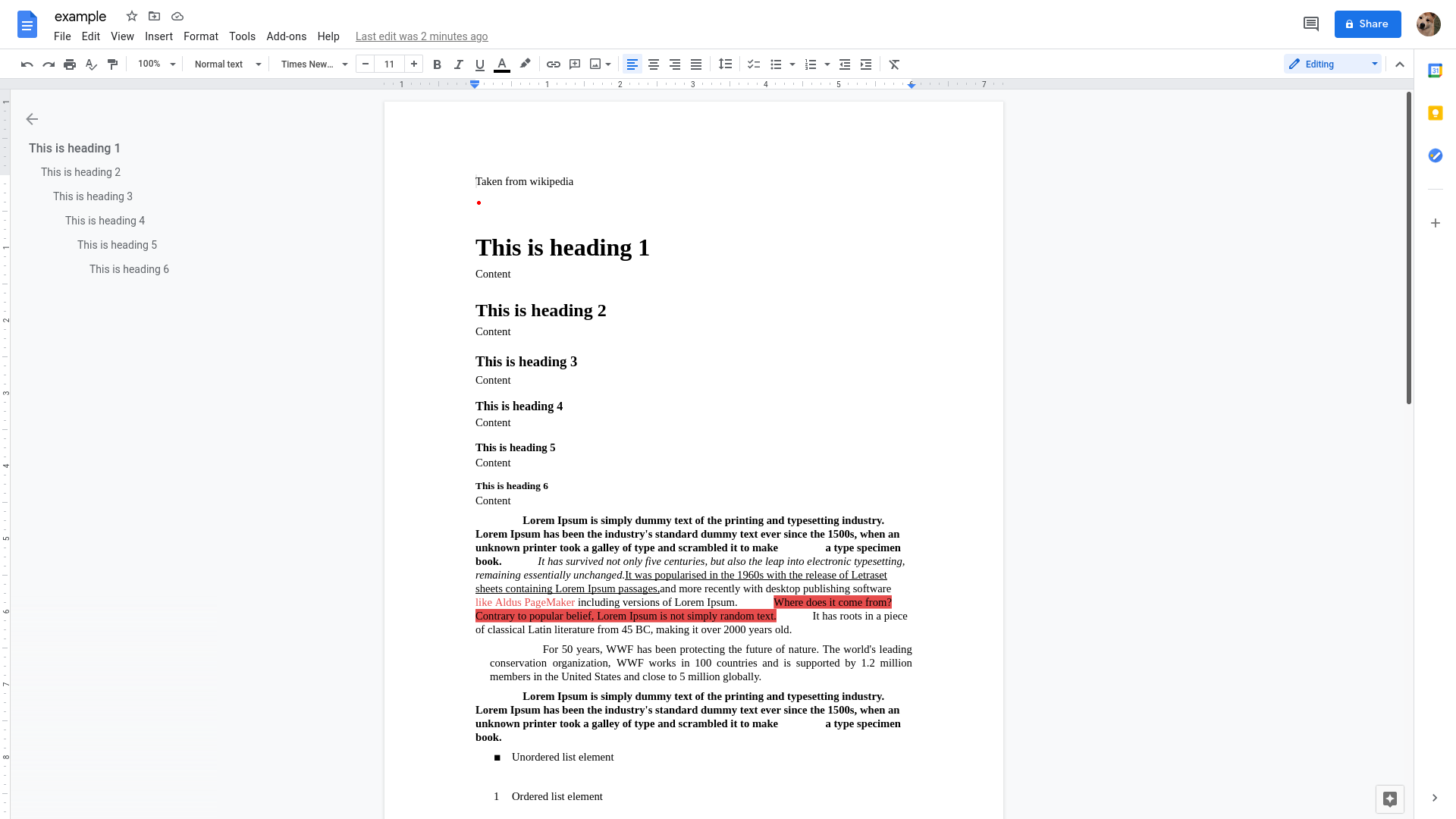Center align the text
Screen dimensions: 1456x819
point(654,64)
